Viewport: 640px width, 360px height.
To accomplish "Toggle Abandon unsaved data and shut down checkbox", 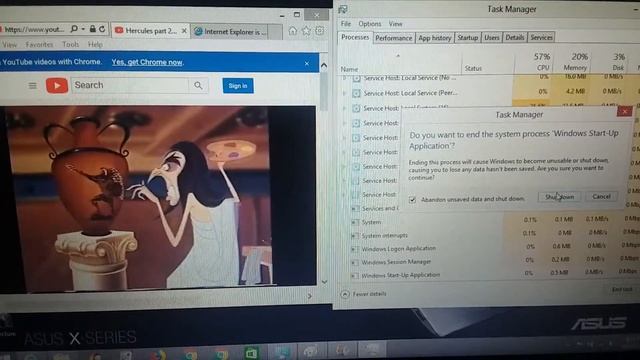I will (412, 200).
